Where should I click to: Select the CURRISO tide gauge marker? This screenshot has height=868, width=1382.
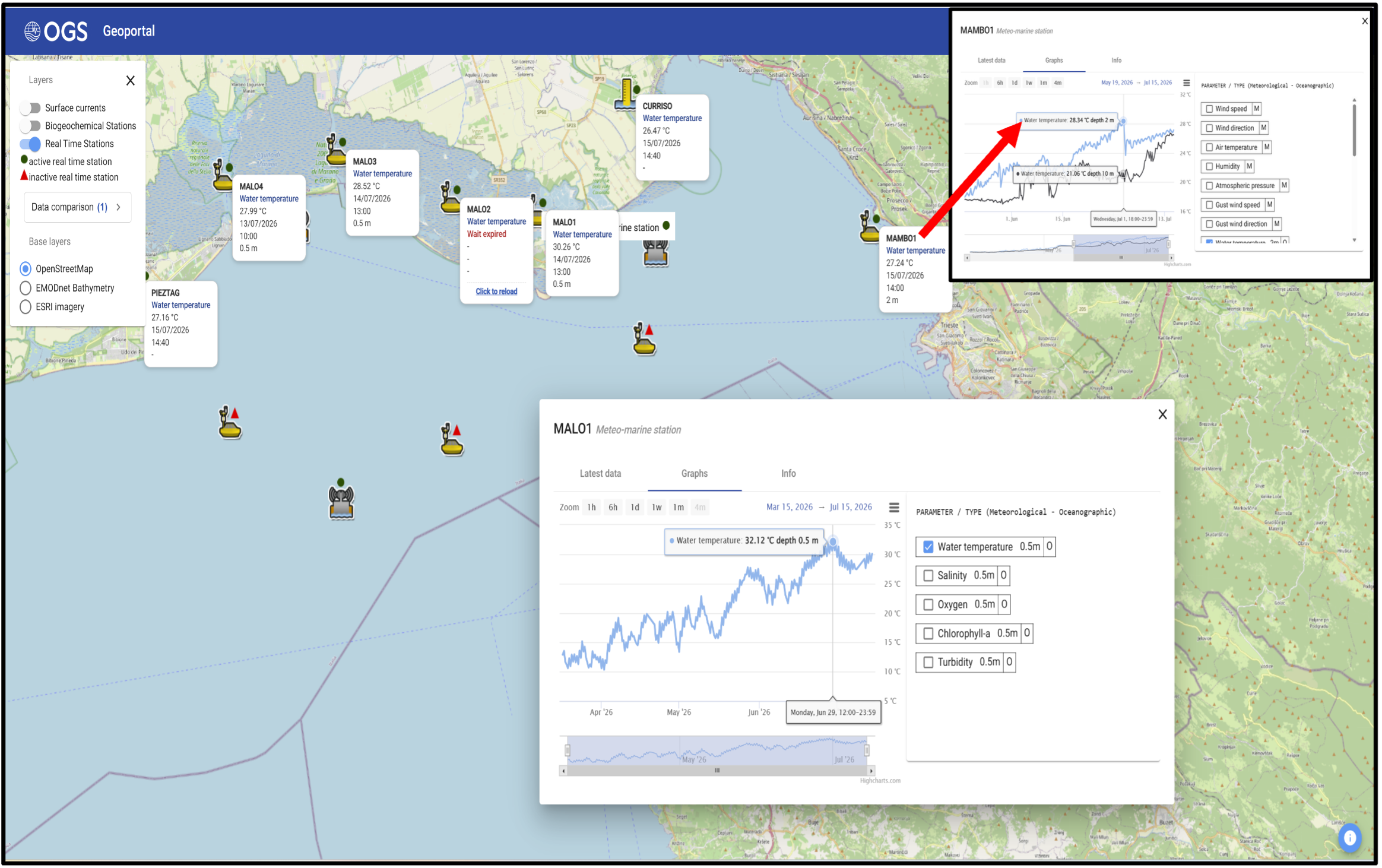click(626, 95)
